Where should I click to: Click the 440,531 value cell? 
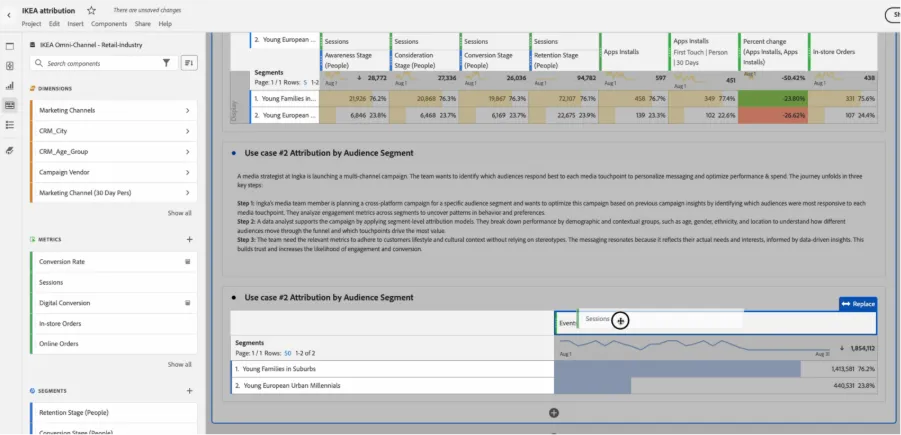(x=715, y=386)
